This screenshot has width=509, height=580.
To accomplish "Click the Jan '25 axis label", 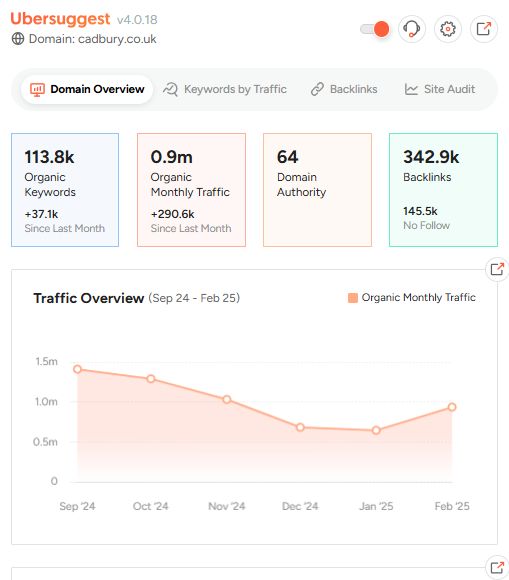I will tap(376, 506).
